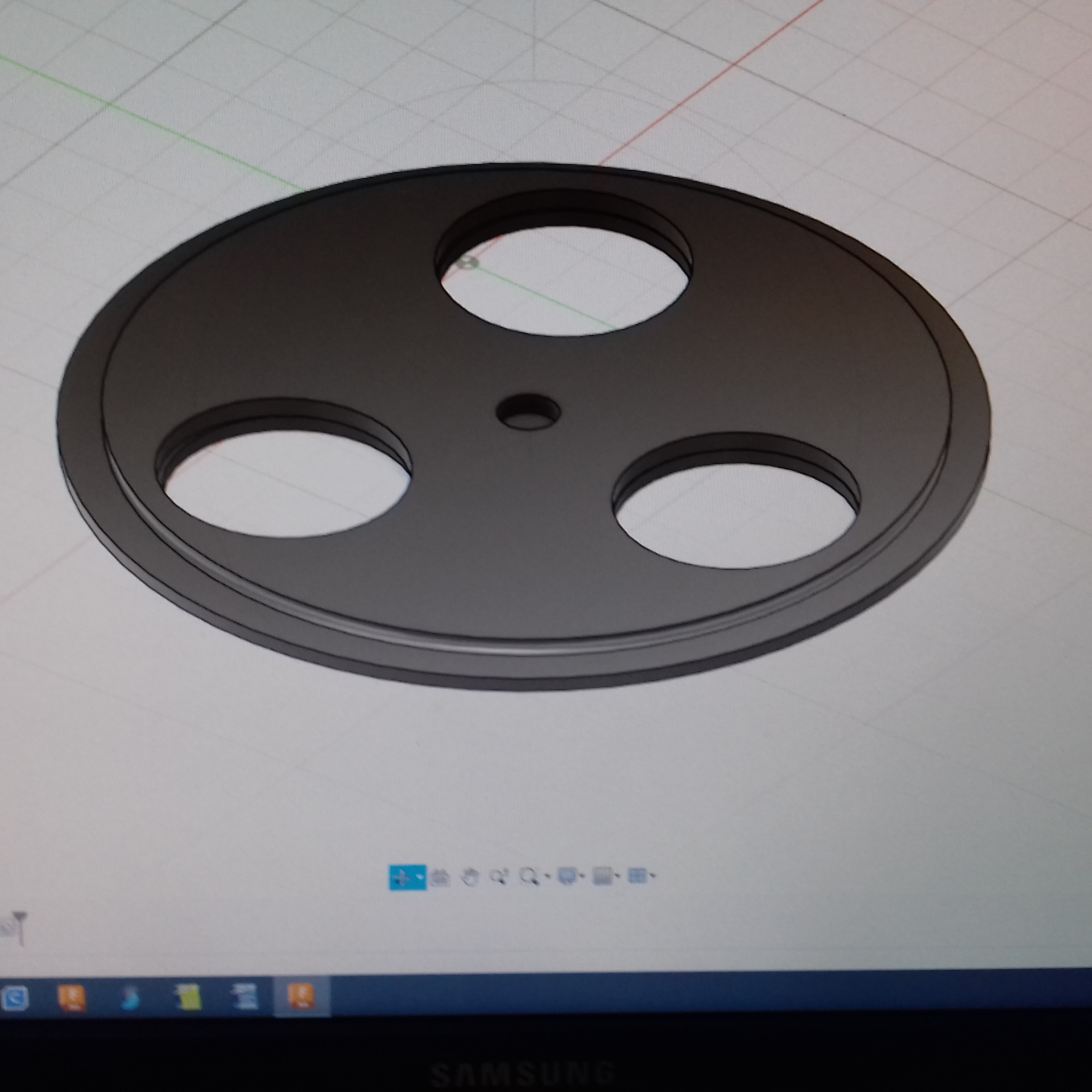The width and height of the screenshot is (1092, 1092).
Task: Switch to the highlighted Fusion 360 taskbar window
Action: (x=301, y=997)
